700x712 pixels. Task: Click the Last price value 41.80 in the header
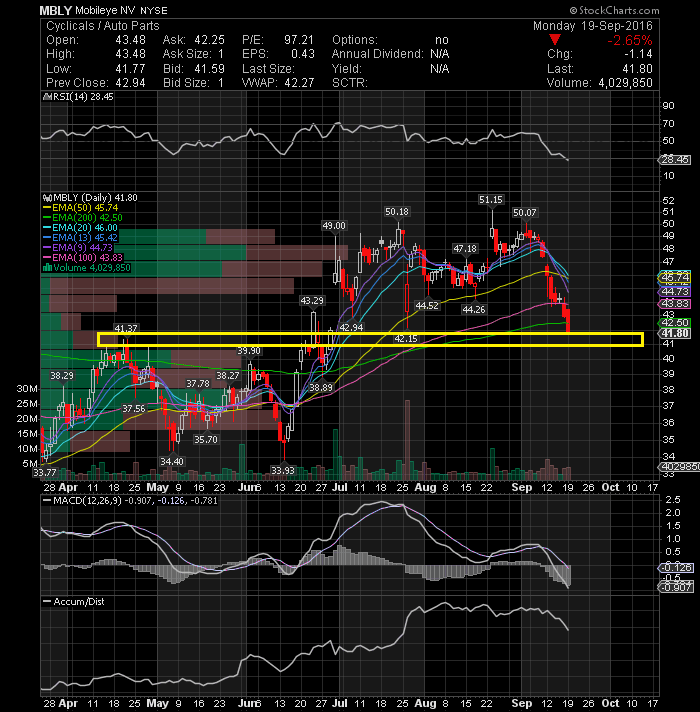point(637,69)
